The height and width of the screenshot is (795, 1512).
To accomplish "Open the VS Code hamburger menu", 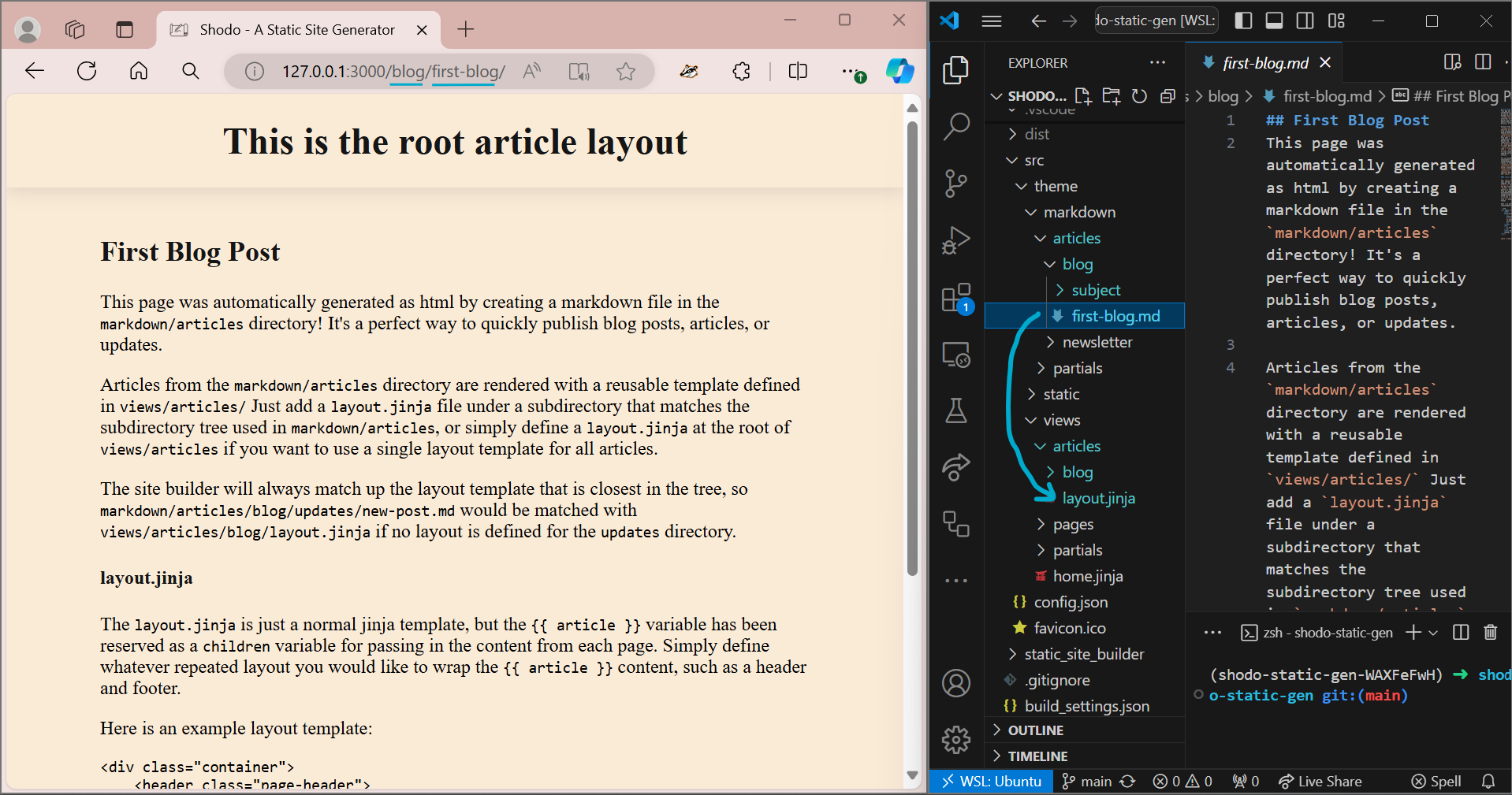I will pyautogui.click(x=991, y=20).
